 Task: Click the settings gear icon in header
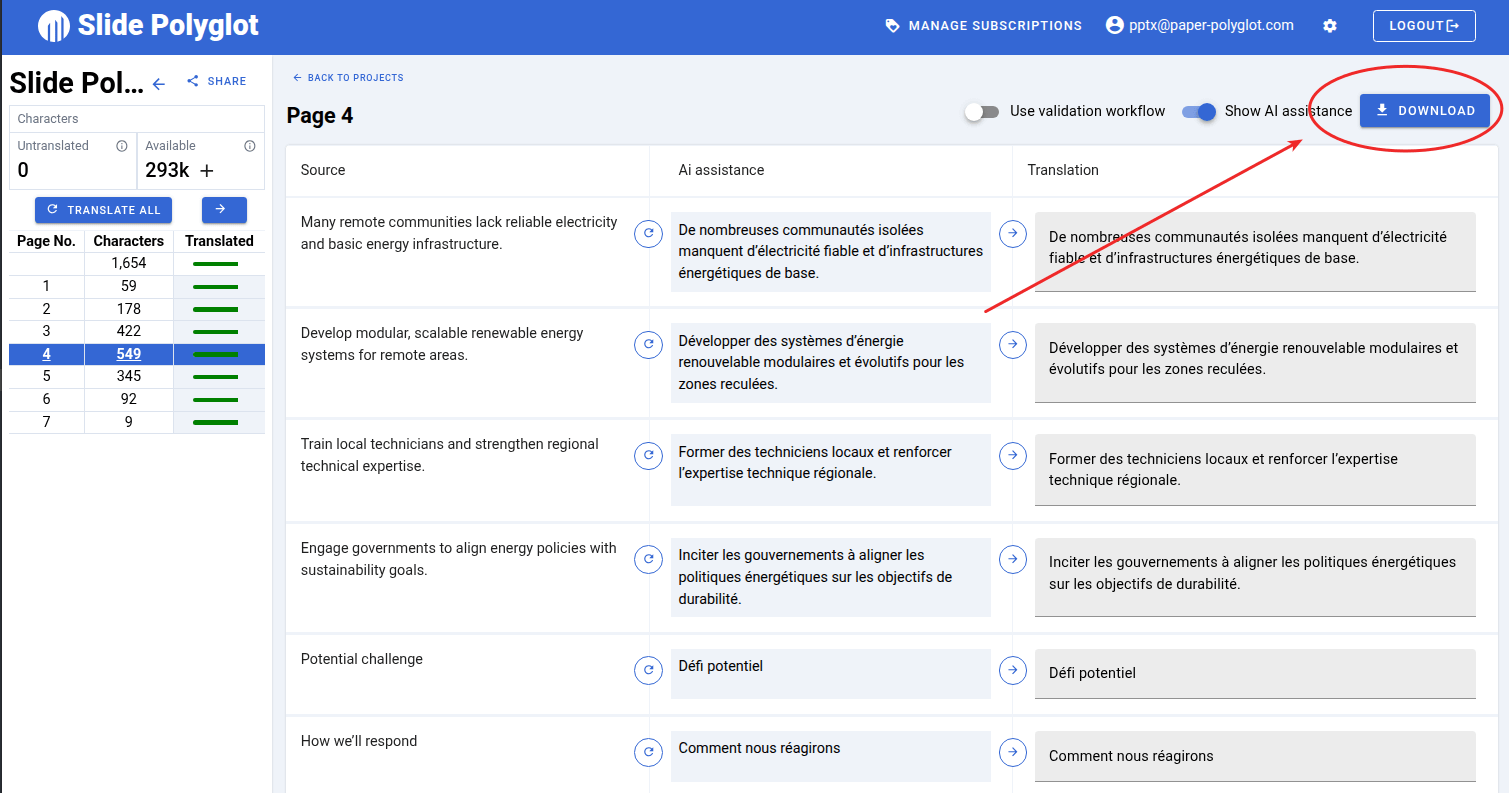tap(1329, 26)
